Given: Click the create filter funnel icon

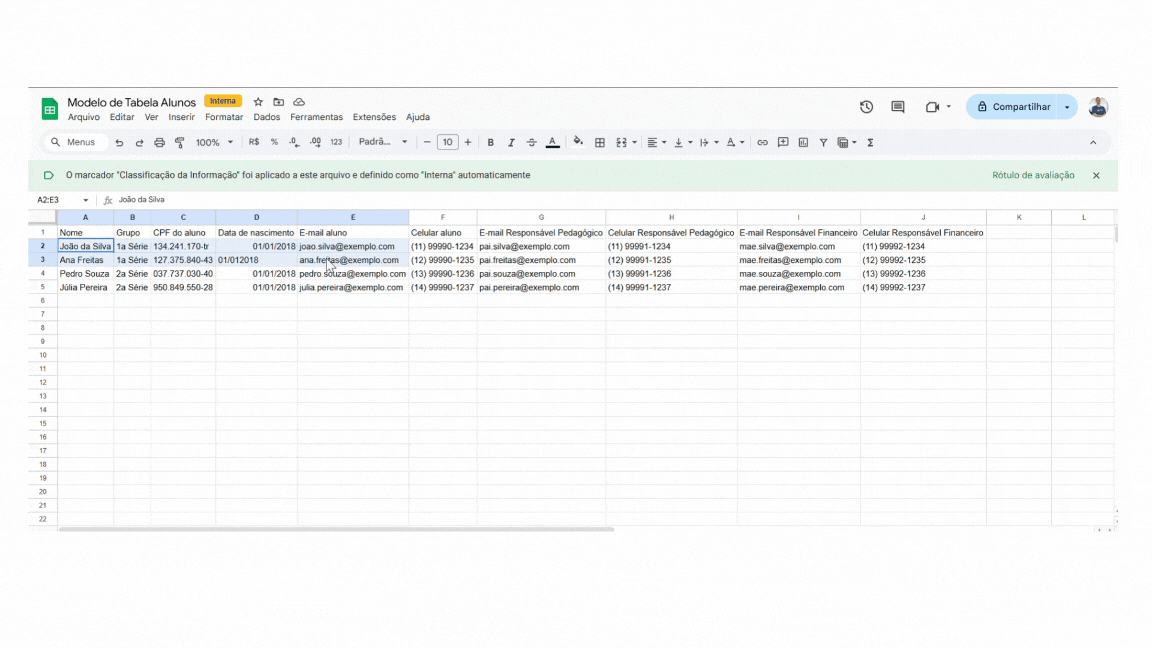Looking at the screenshot, I should tap(823, 143).
